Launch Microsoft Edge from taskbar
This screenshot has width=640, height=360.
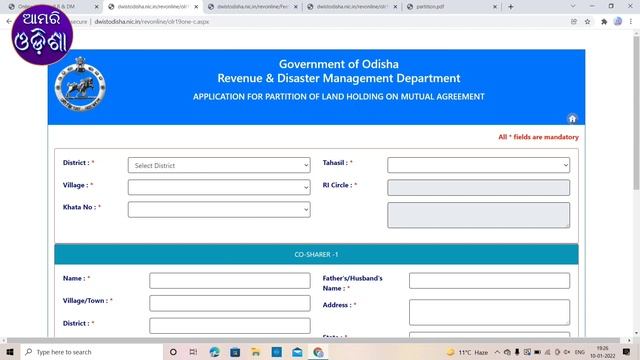[214, 352]
